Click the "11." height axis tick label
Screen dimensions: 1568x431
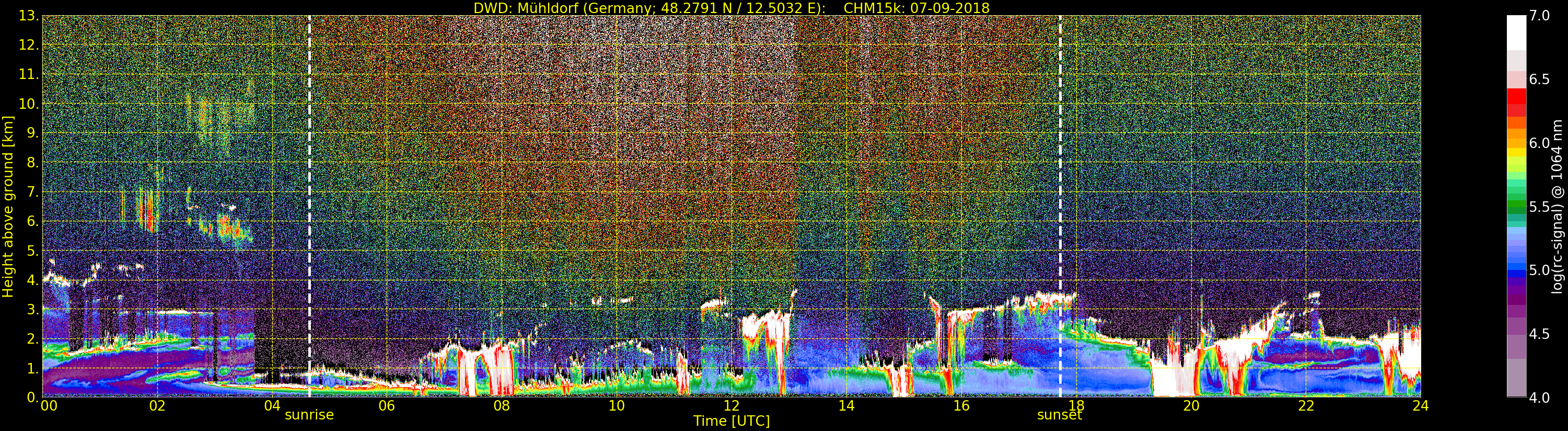[29, 74]
